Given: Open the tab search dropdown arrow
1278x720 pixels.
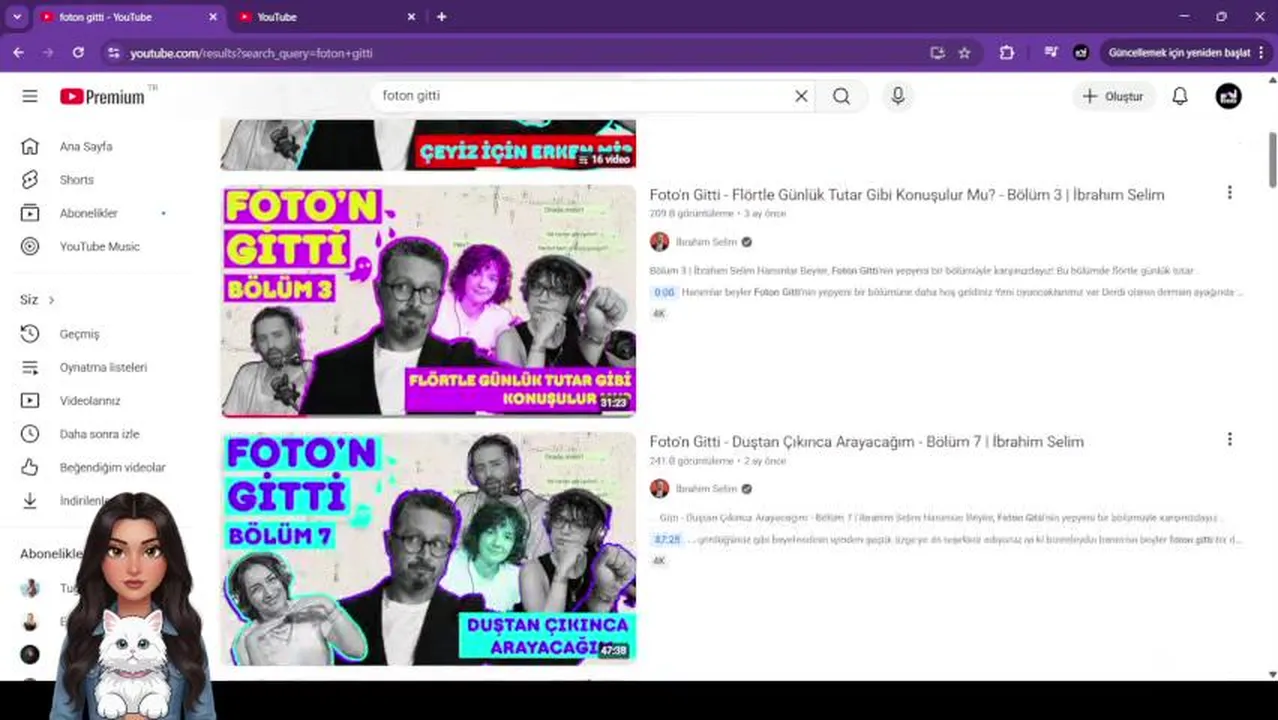Looking at the screenshot, I should [x=17, y=17].
